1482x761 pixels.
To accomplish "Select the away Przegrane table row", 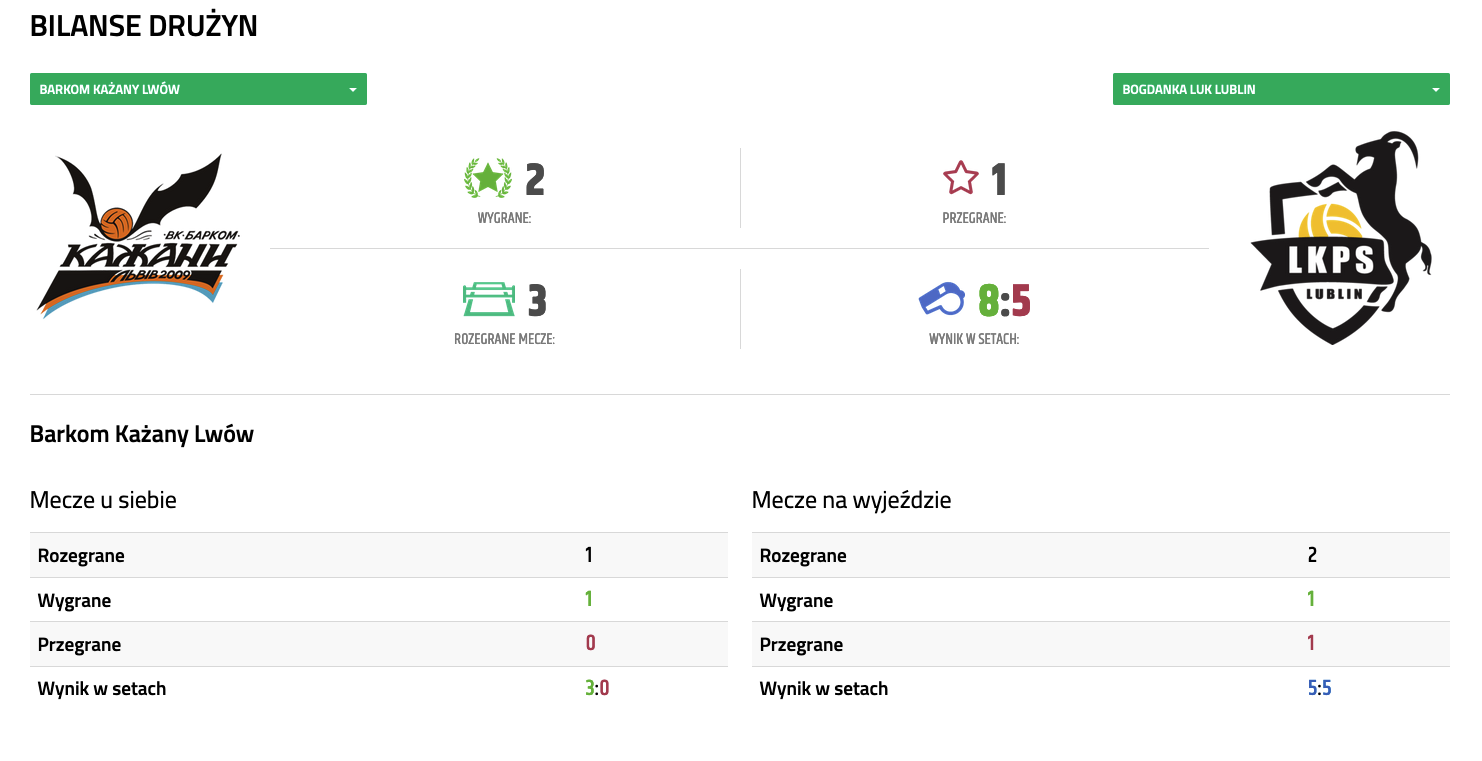I will (1100, 644).
